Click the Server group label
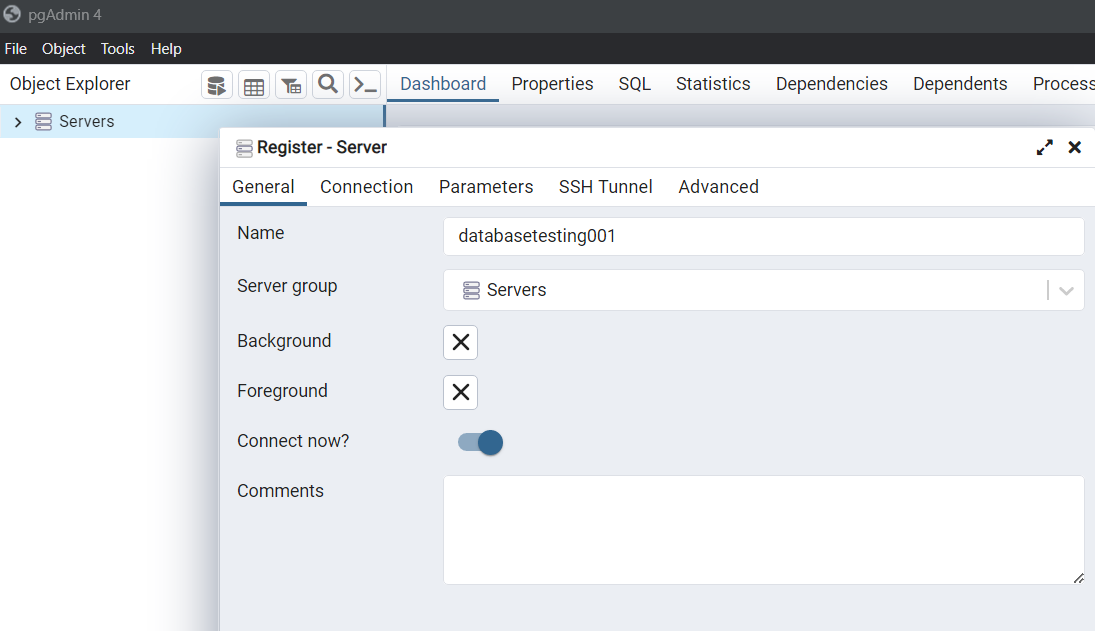The width and height of the screenshot is (1095, 631). (x=287, y=286)
